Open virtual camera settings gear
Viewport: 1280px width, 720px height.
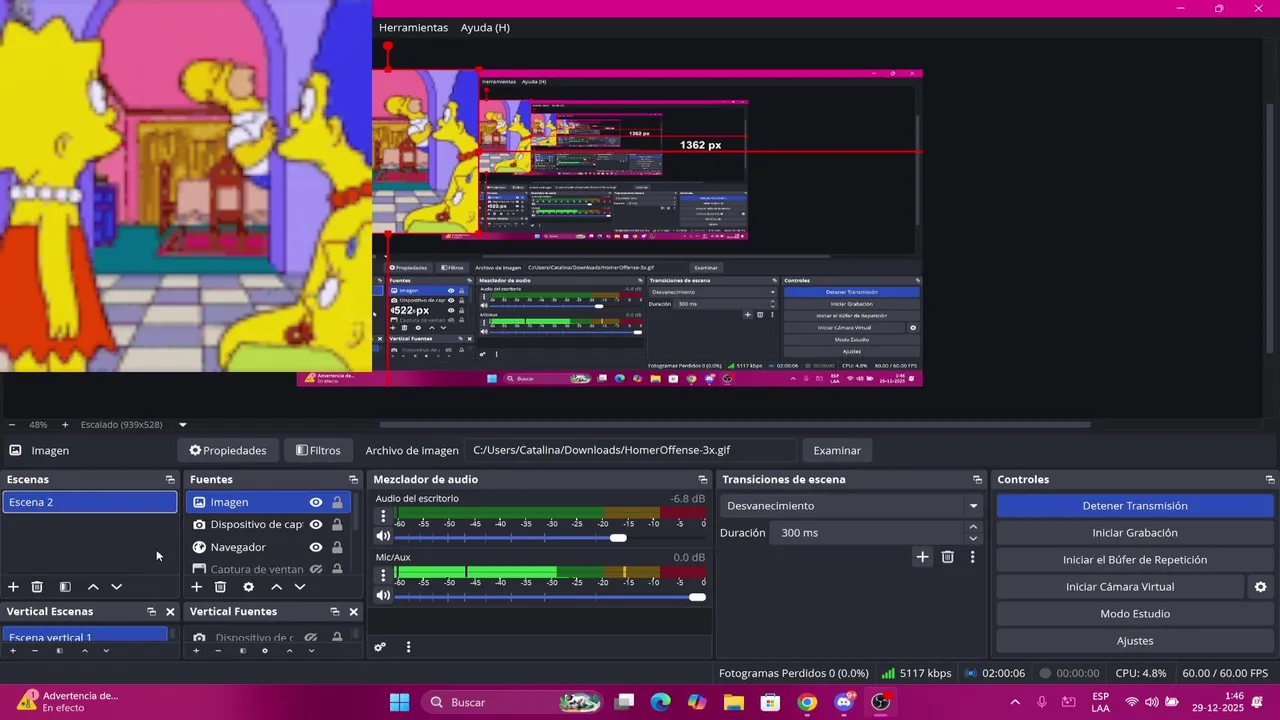(1260, 587)
